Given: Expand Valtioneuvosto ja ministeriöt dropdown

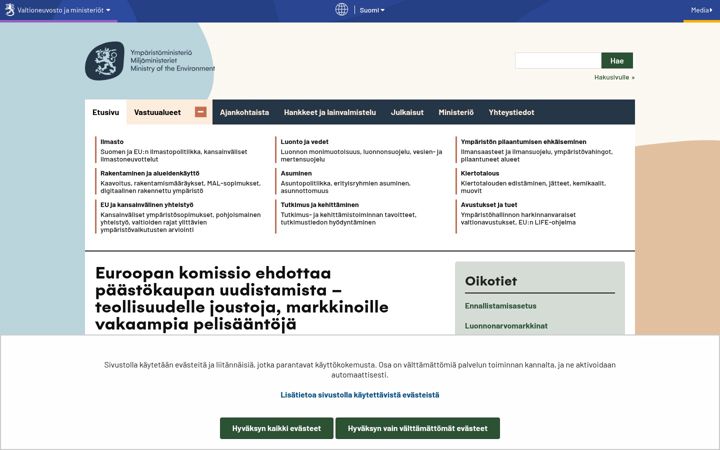Looking at the screenshot, I should [64, 10].
